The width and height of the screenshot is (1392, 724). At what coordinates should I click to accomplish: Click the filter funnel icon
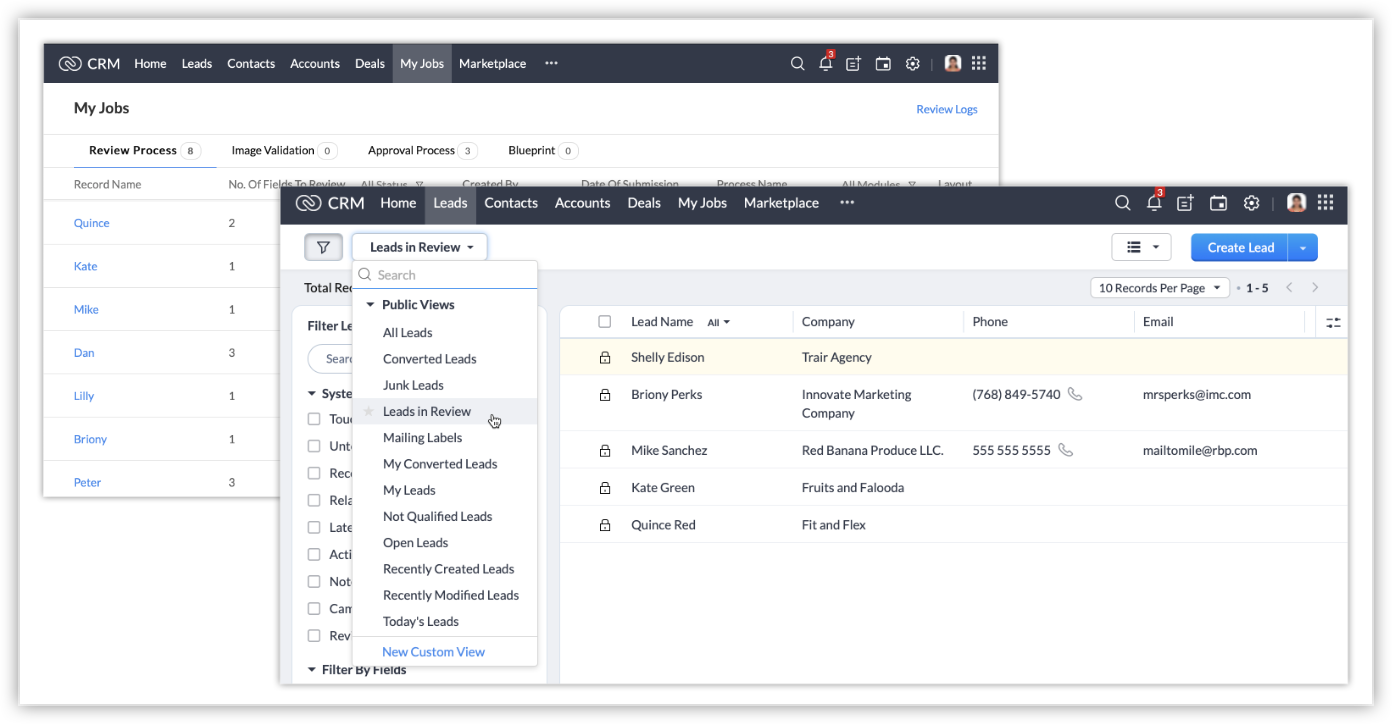323,247
